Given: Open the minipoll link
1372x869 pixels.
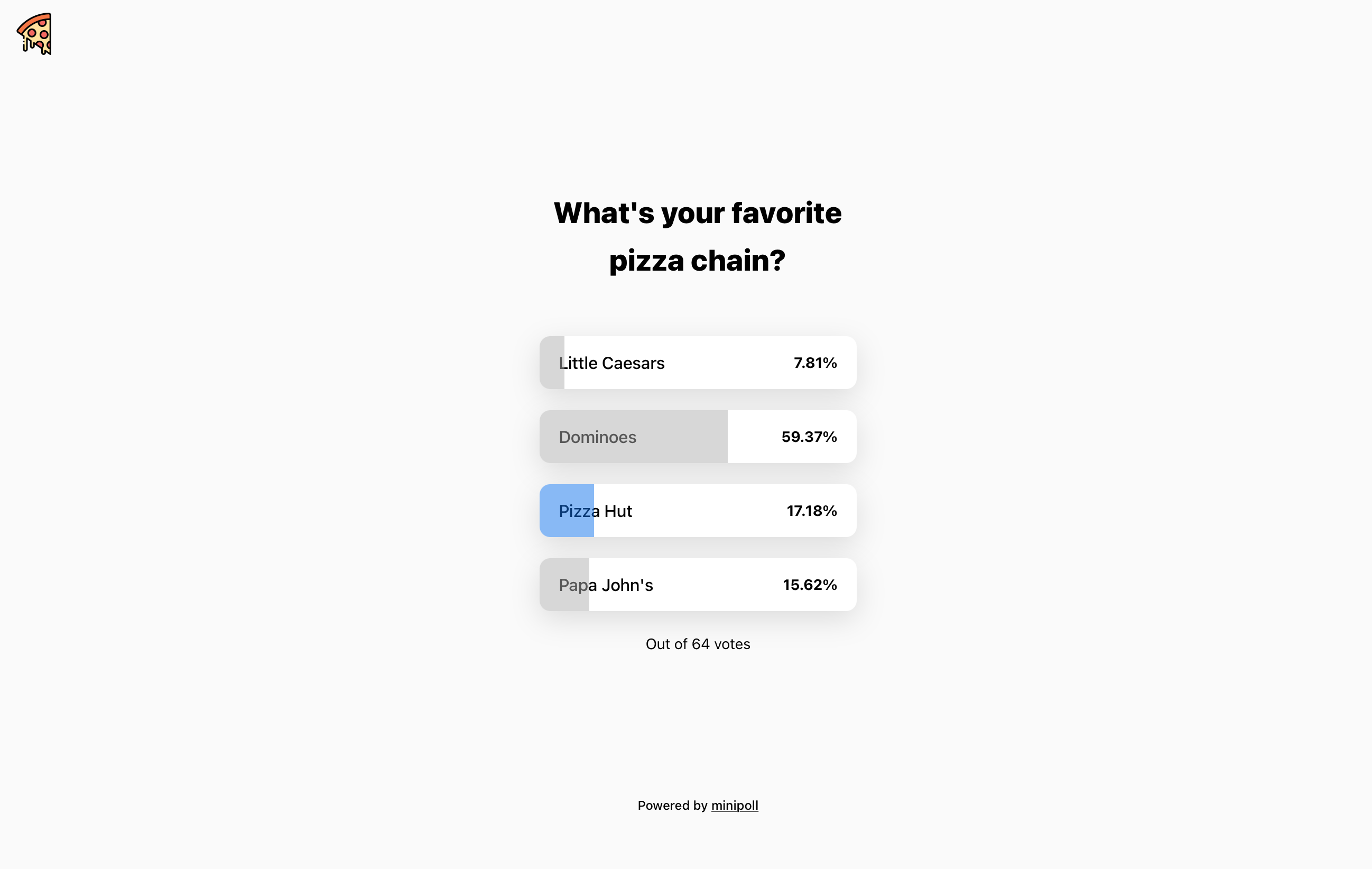Looking at the screenshot, I should coord(735,805).
